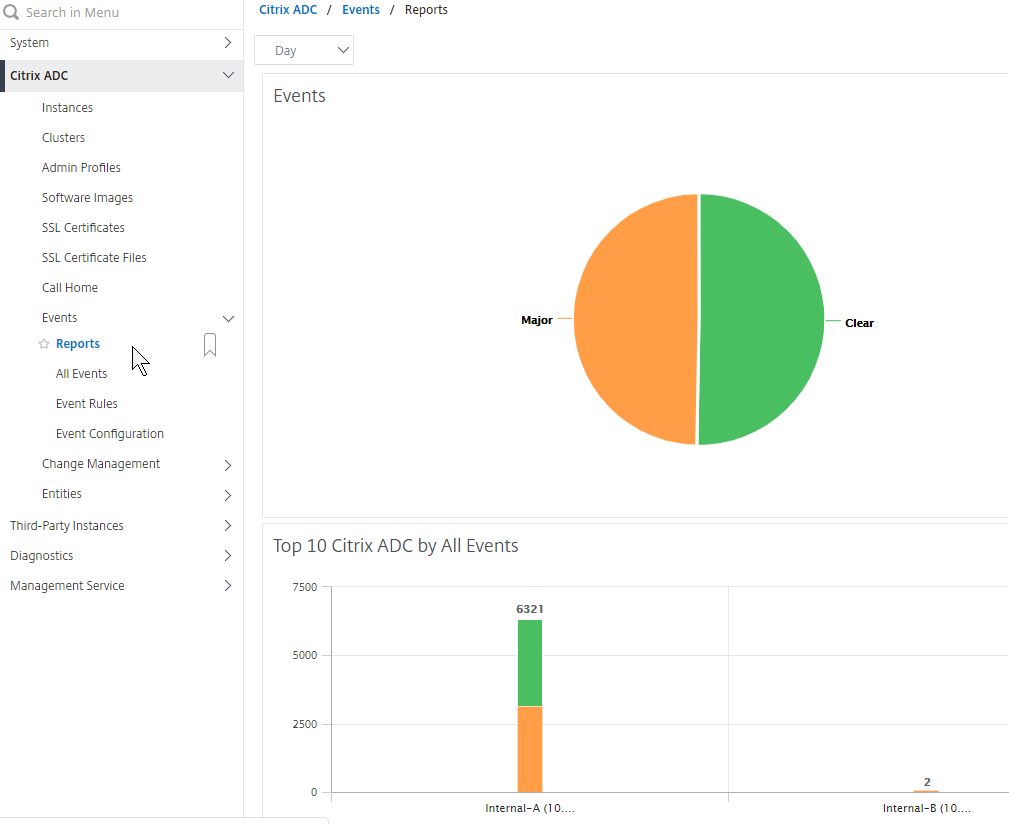Go to Clusters
The height and width of the screenshot is (824, 1009).
[x=64, y=138]
